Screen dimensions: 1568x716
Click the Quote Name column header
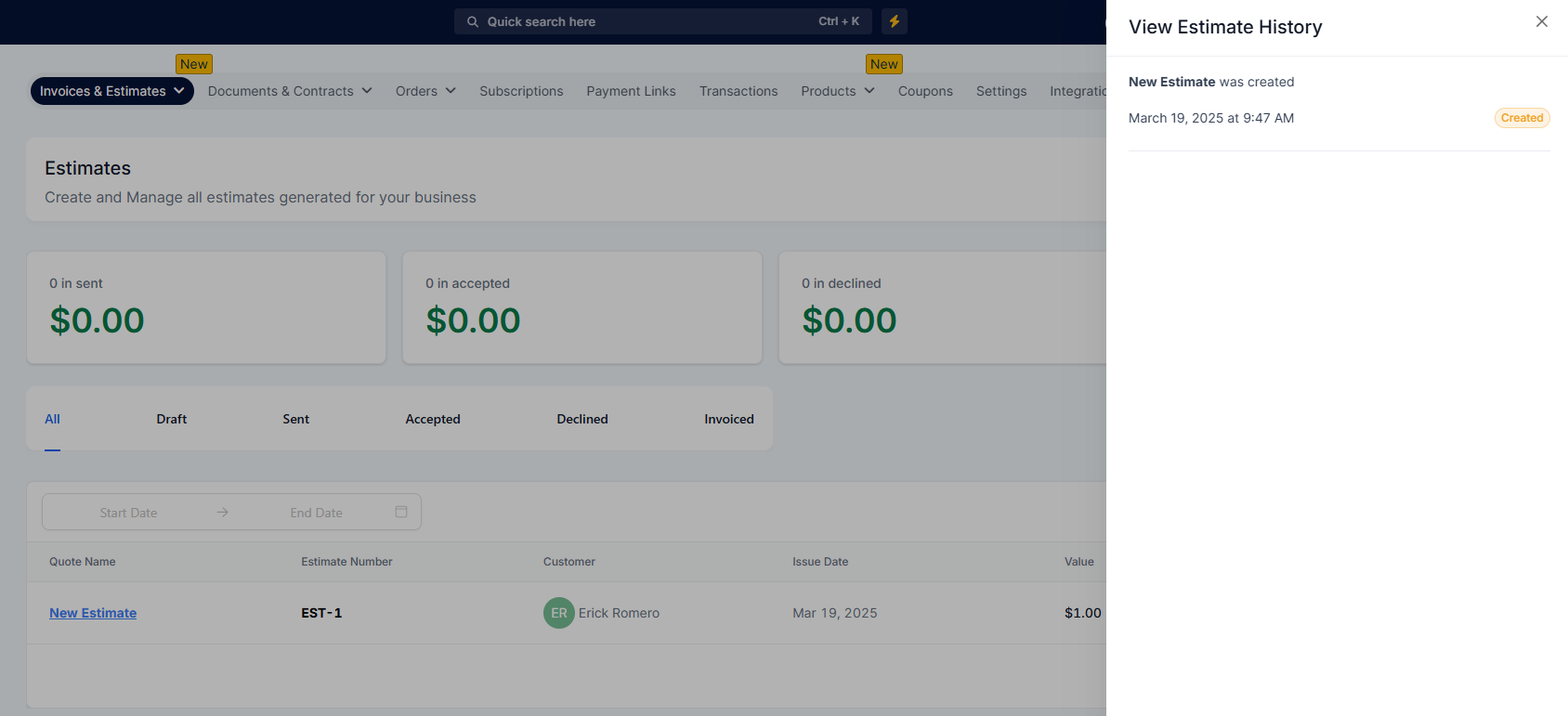coord(83,562)
